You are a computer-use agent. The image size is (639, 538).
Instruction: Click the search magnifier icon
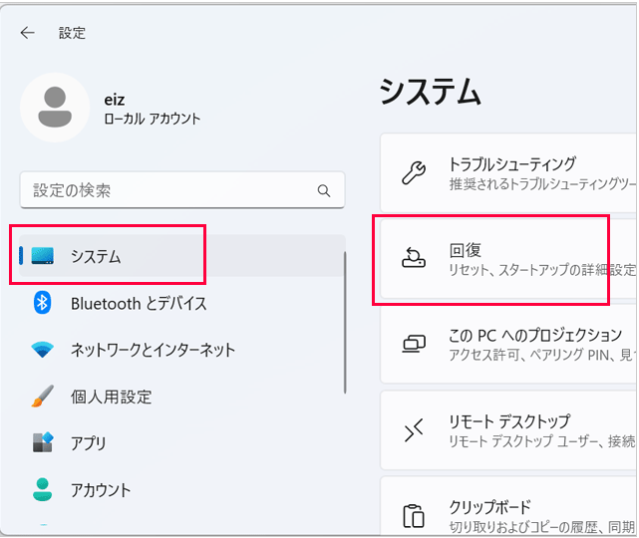click(x=323, y=190)
